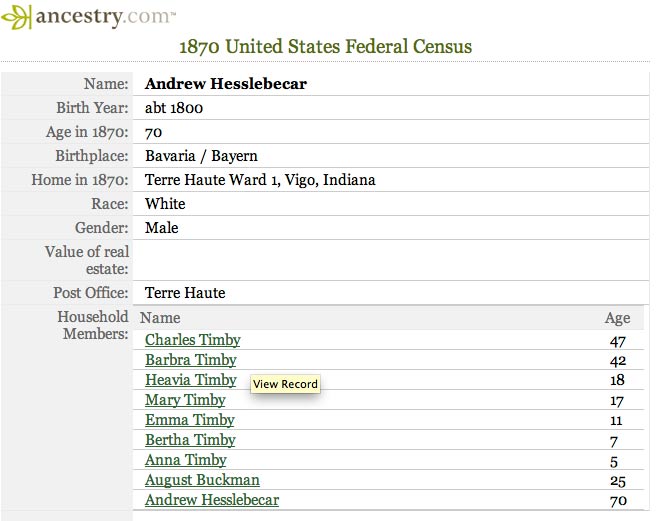Viewport: 656px width, 521px height.
Task: Open Charles Timby's record
Action: tap(192, 340)
